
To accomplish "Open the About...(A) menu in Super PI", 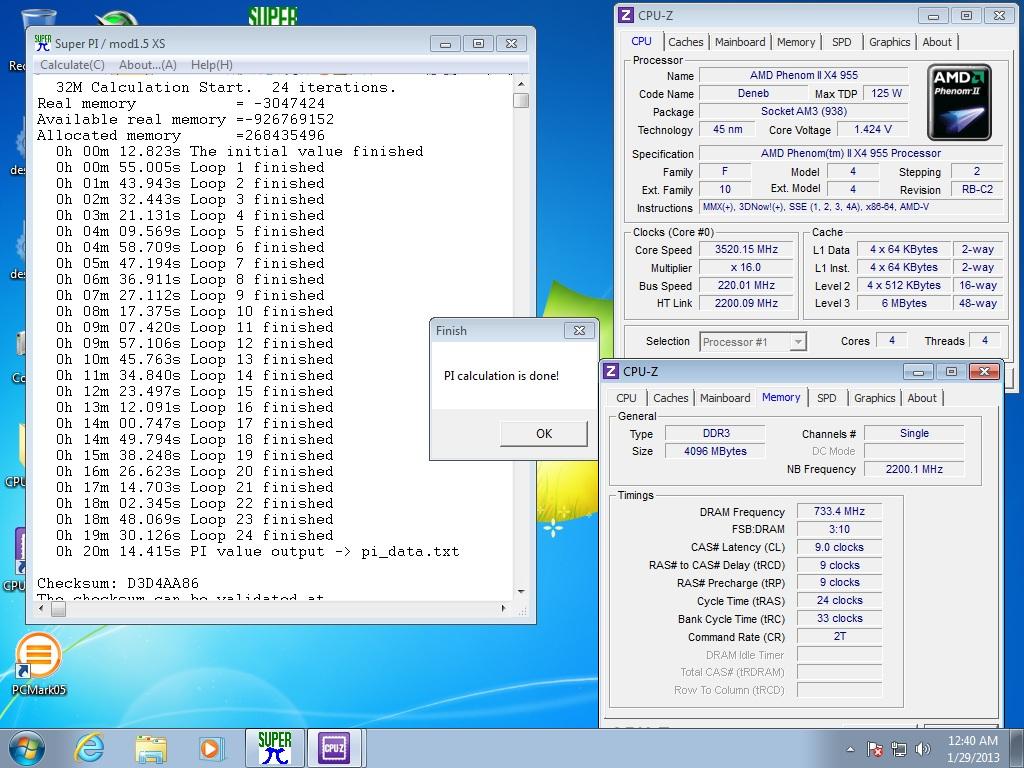I will click(148, 65).
